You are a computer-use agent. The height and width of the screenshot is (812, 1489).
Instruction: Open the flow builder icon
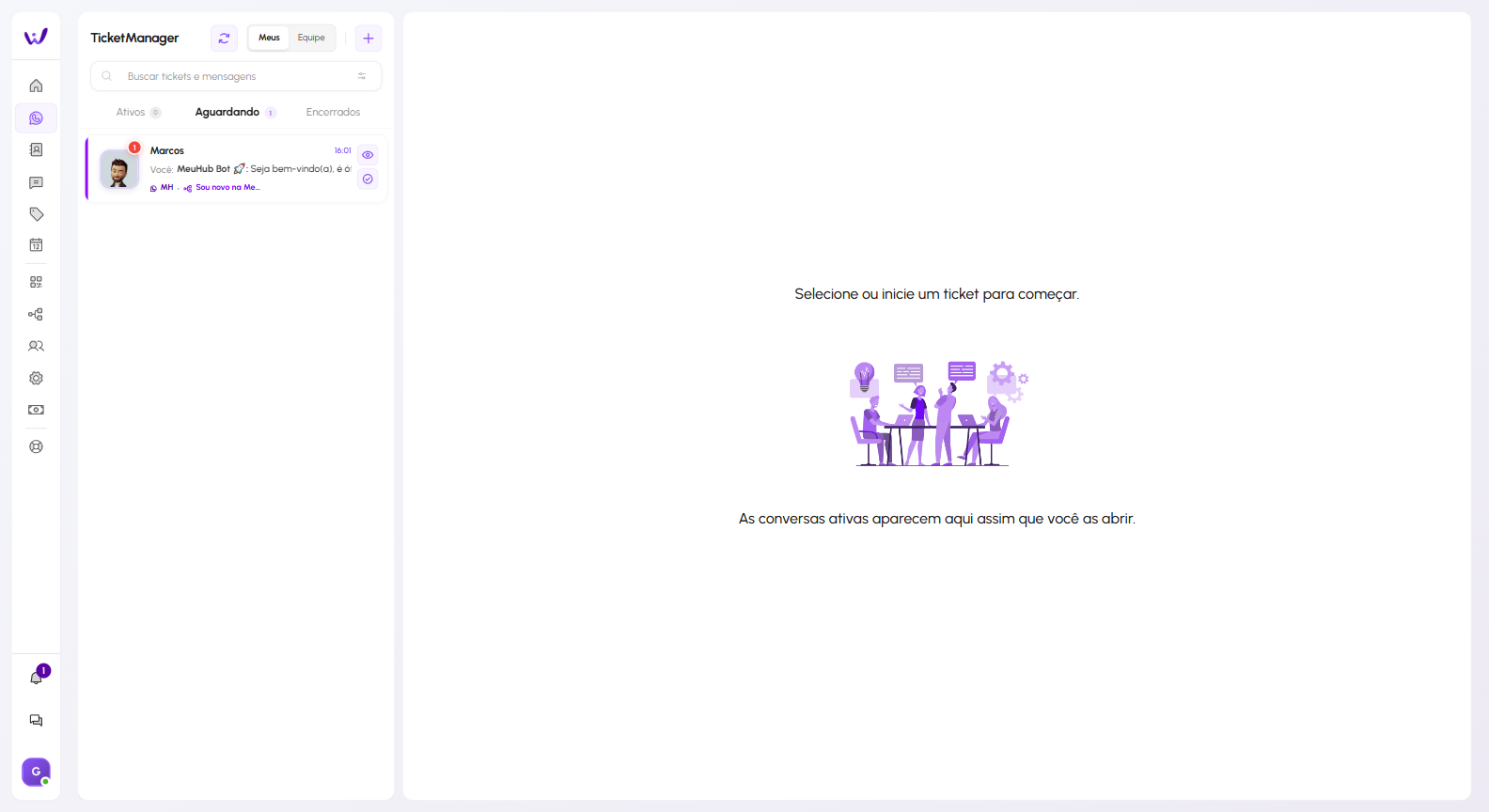point(36,315)
